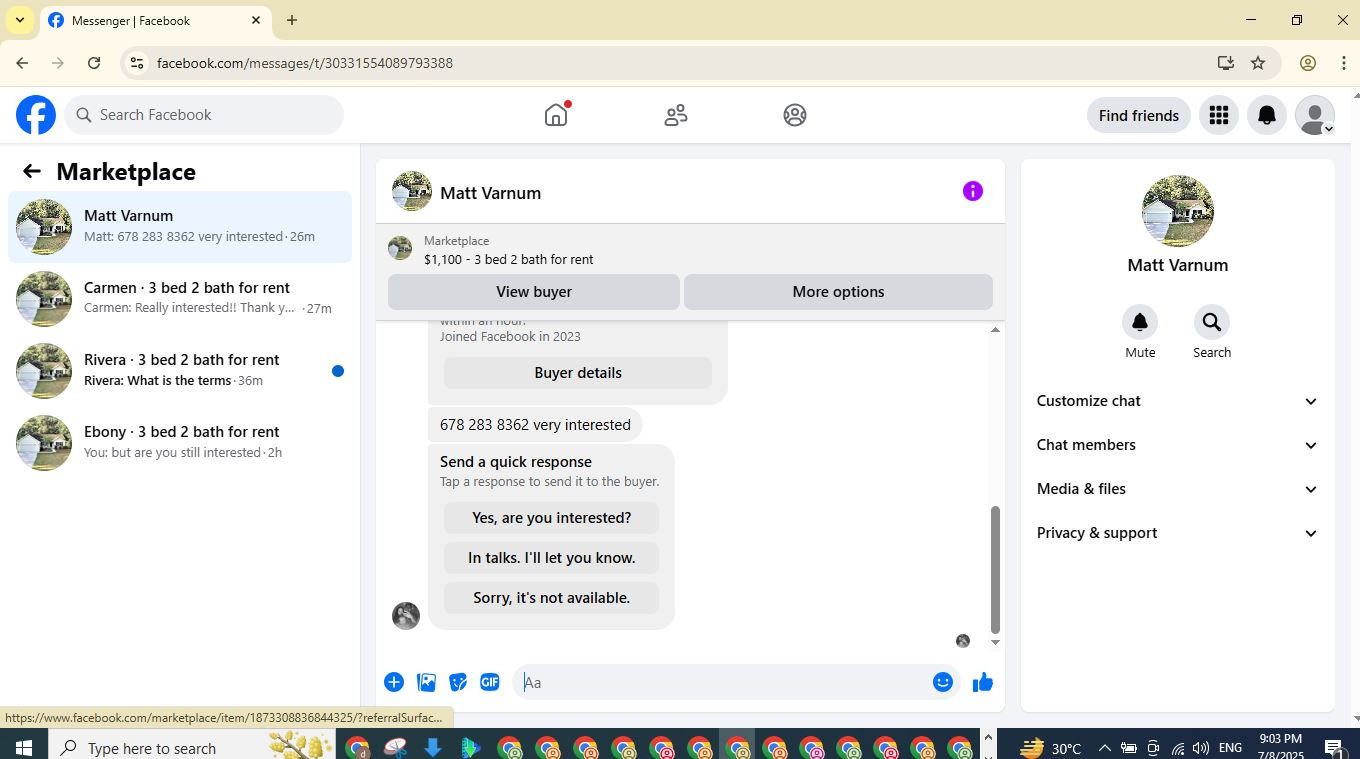Click the More options button
The height and width of the screenshot is (759, 1360).
tap(838, 292)
